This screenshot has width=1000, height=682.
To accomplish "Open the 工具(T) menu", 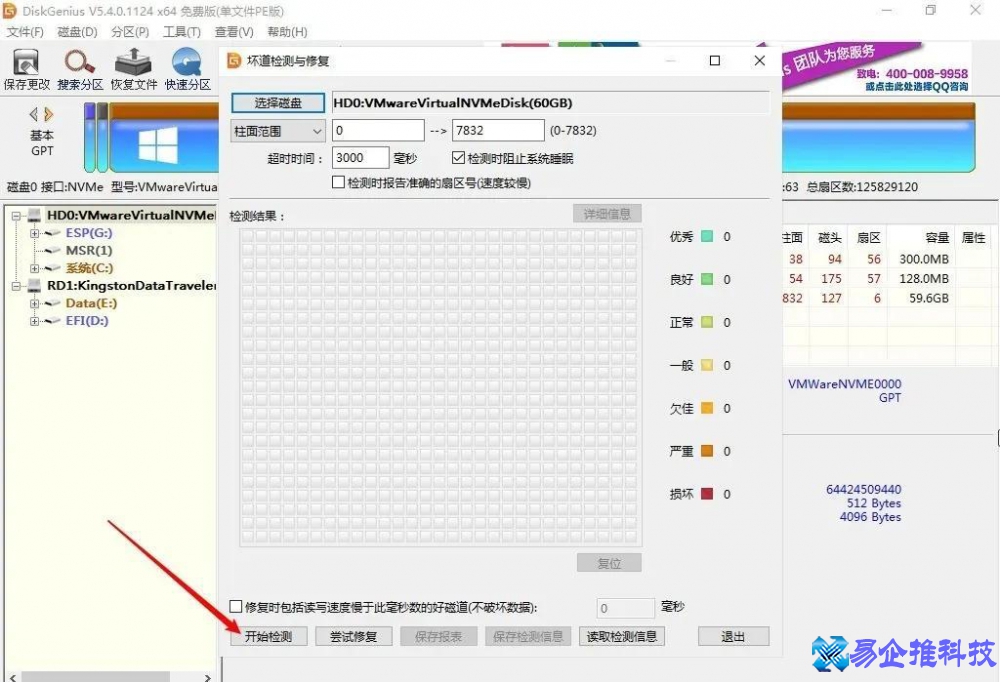I will (181, 31).
